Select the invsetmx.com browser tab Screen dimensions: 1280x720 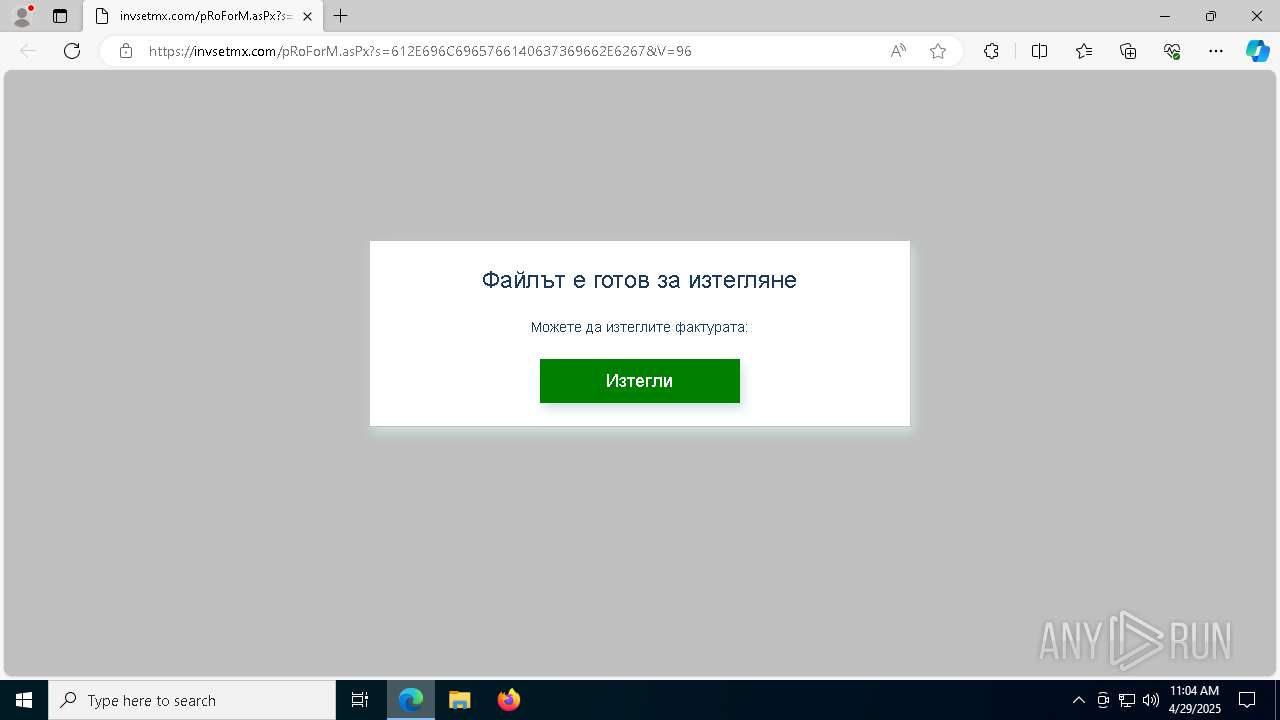[204, 16]
